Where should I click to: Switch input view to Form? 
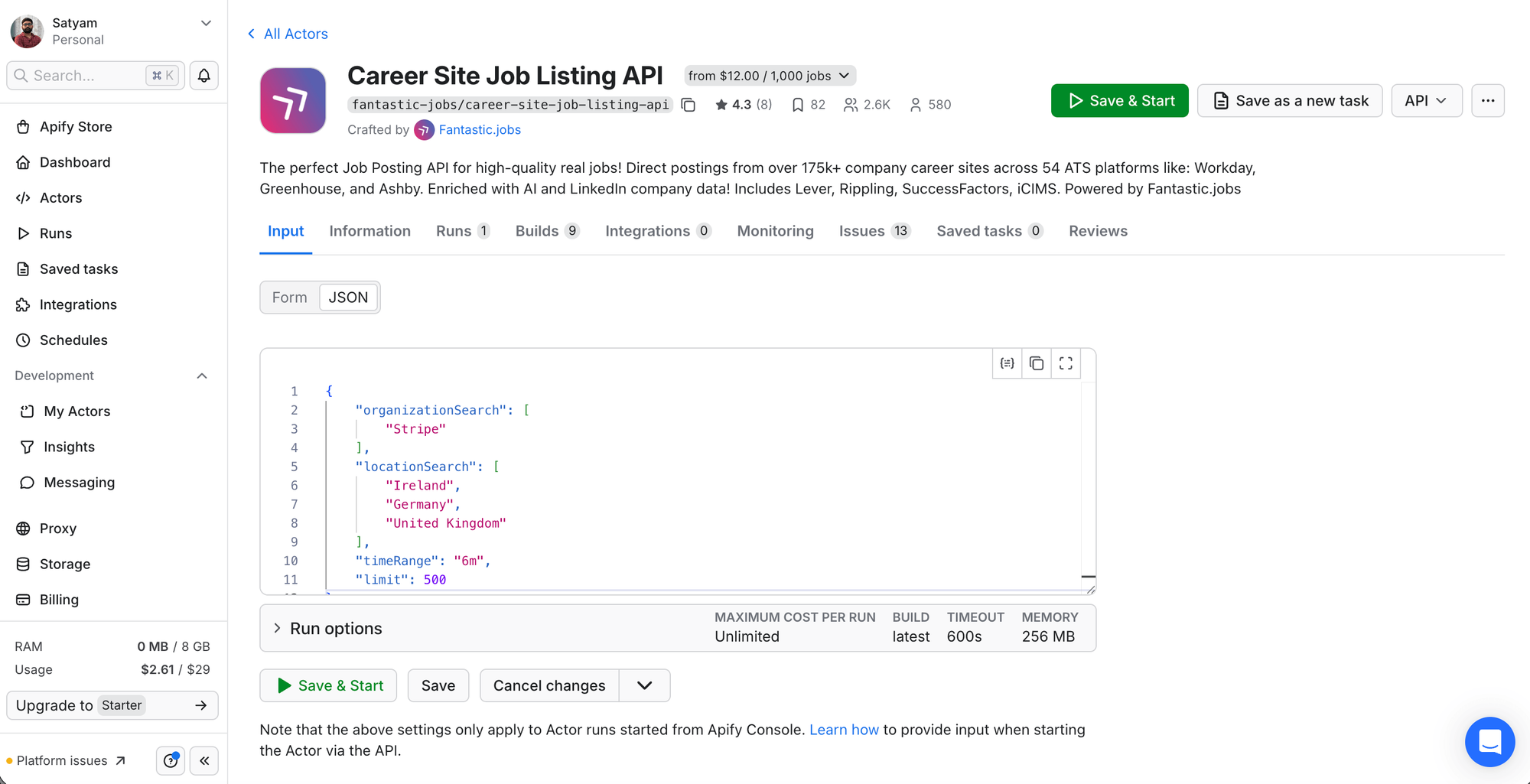click(290, 298)
